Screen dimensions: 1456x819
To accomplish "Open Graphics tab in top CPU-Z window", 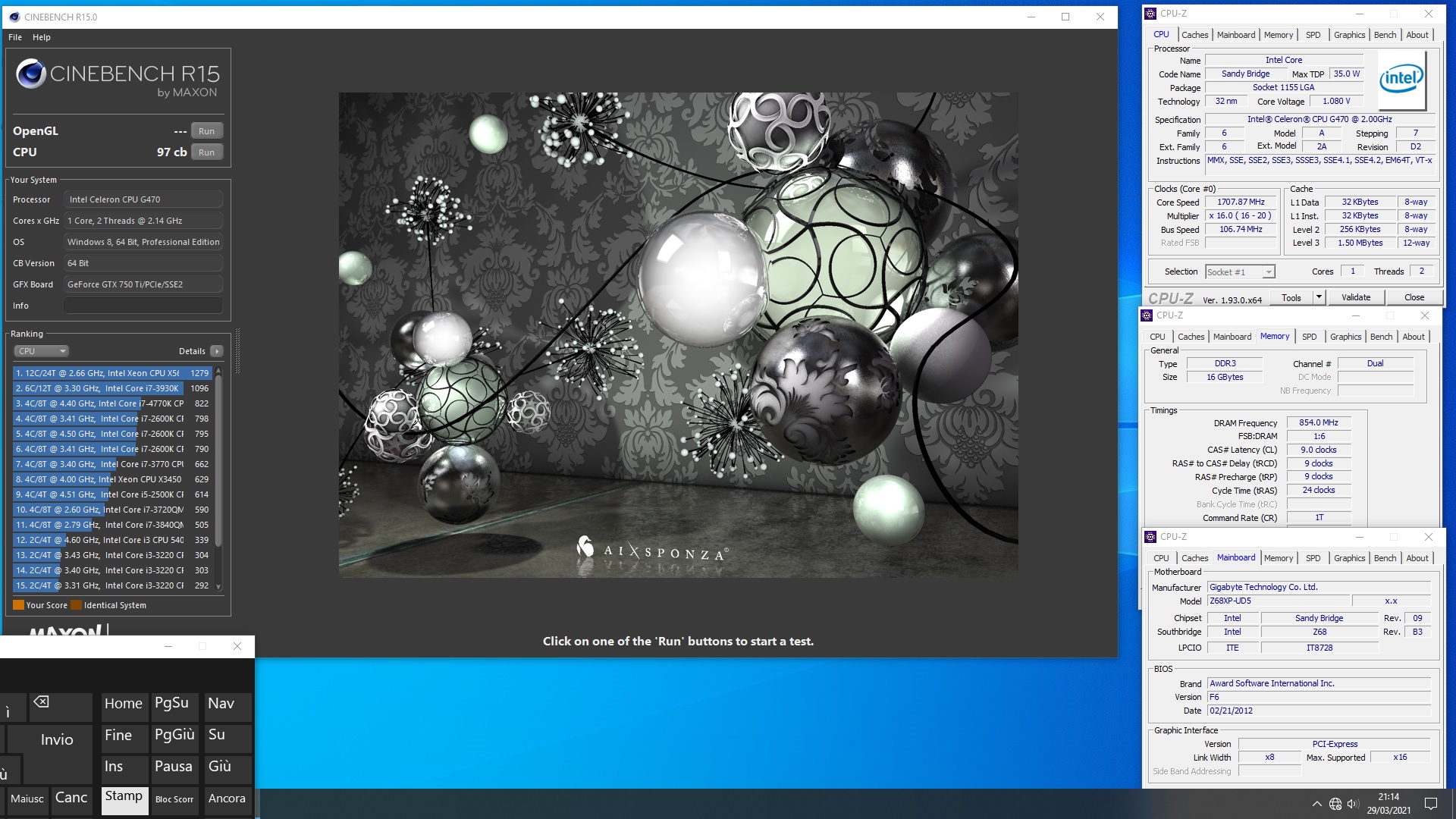I will [1349, 35].
